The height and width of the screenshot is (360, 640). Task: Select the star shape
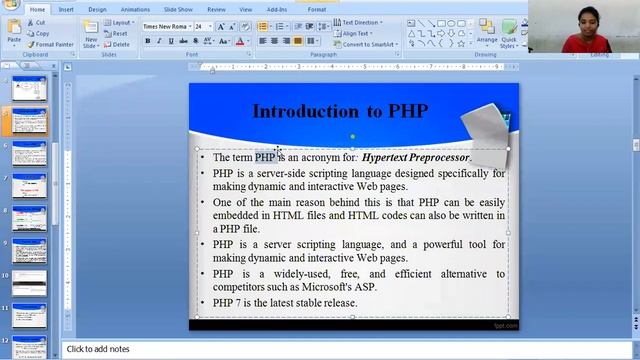click(461, 43)
